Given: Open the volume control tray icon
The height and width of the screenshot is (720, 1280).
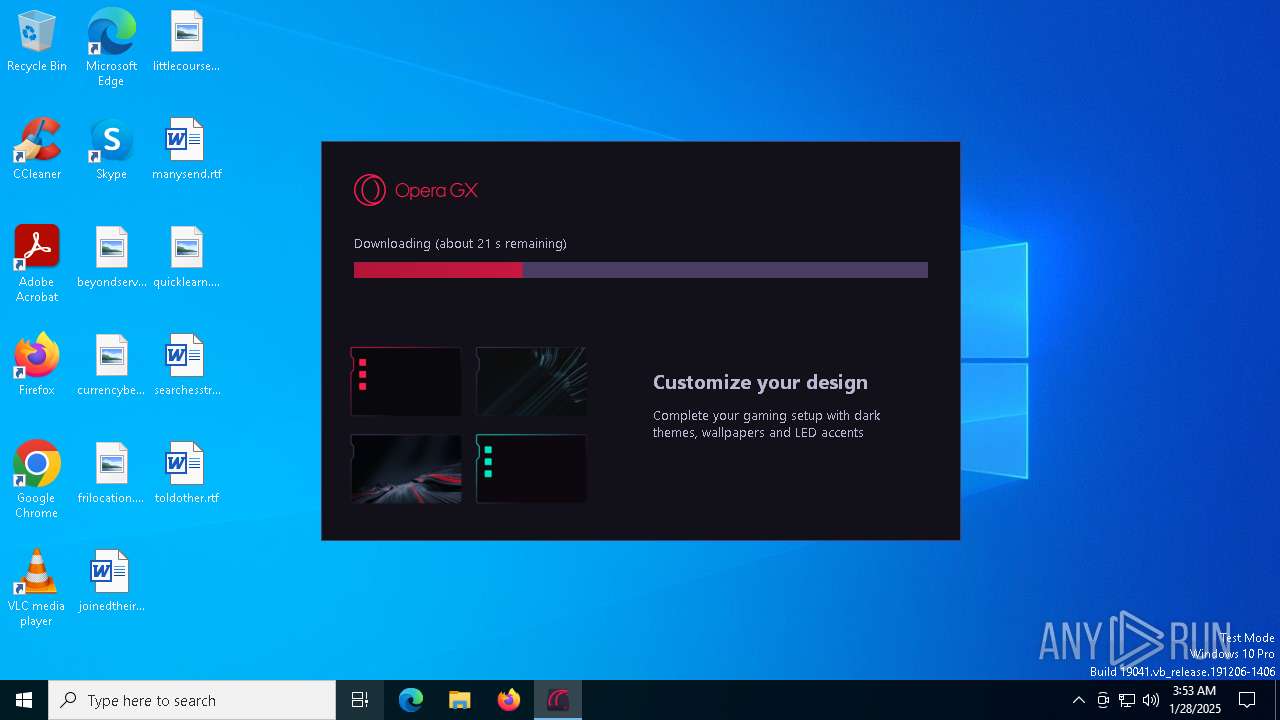Looking at the screenshot, I should [x=1151, y=700].
